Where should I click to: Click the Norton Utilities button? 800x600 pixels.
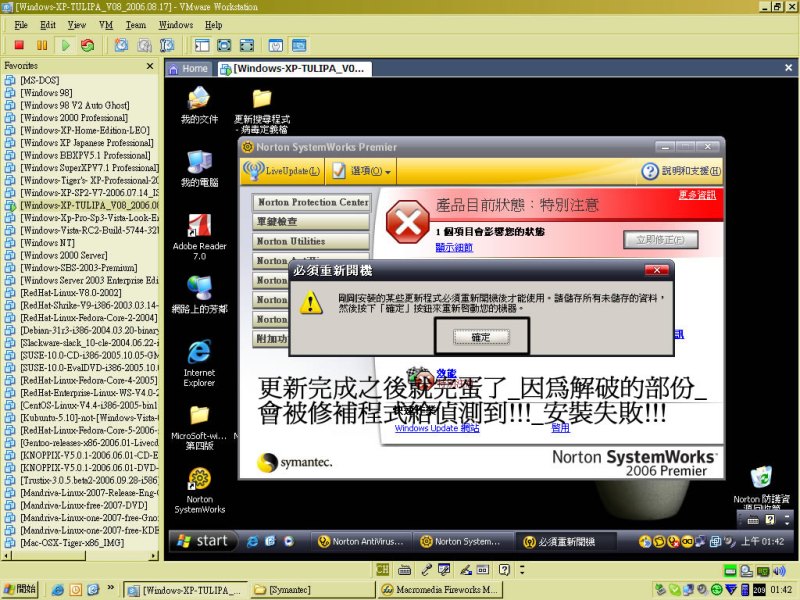[311, 241]
